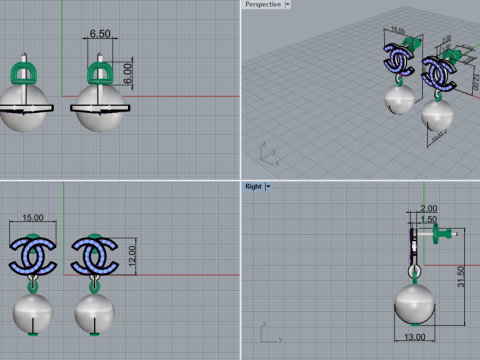Screen dimensions: 480x360
Task: Select the pearl in the Right viewport
Action: click(415, 304)
